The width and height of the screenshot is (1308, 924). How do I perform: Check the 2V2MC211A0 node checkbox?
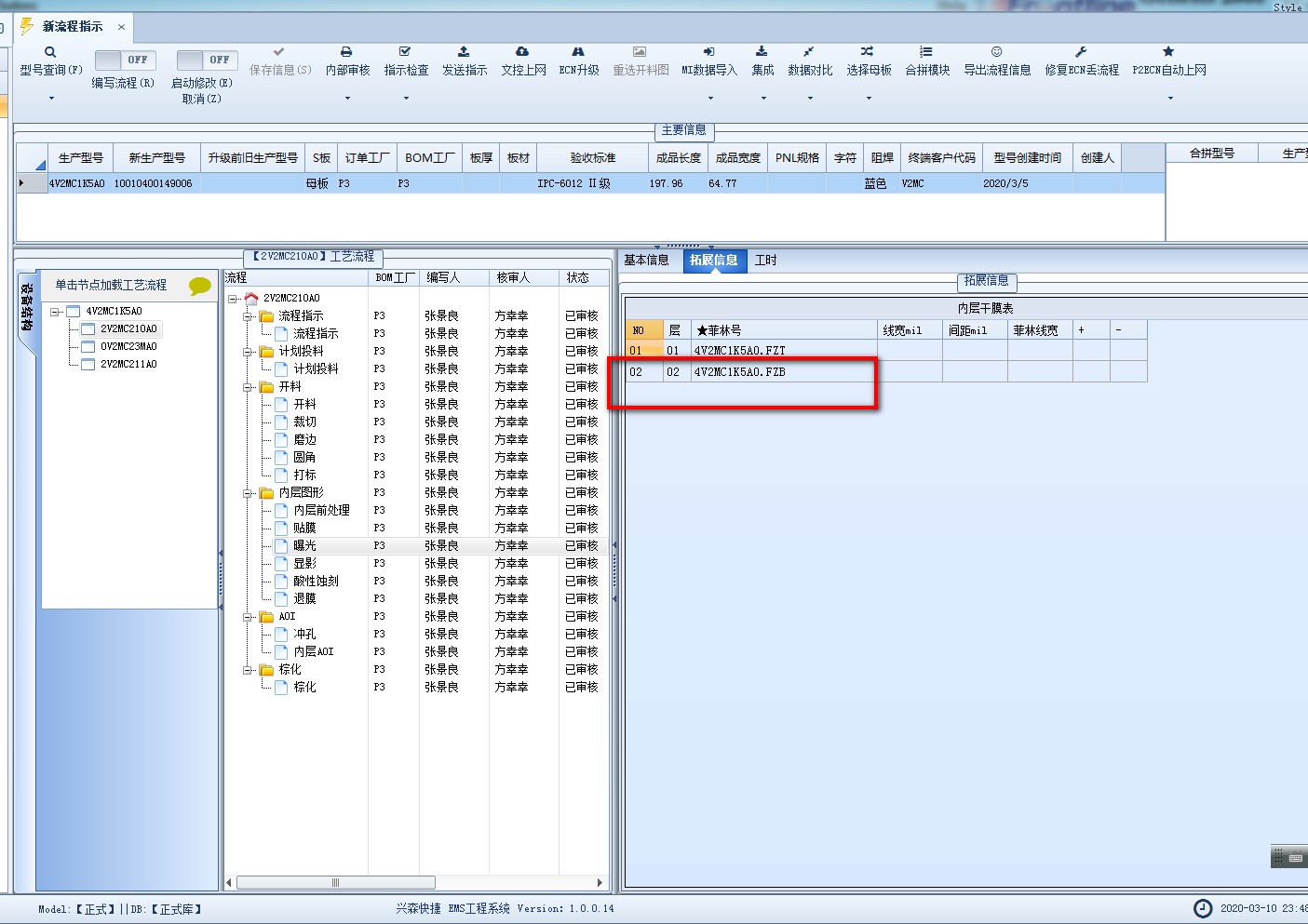[x=88, y=365]
